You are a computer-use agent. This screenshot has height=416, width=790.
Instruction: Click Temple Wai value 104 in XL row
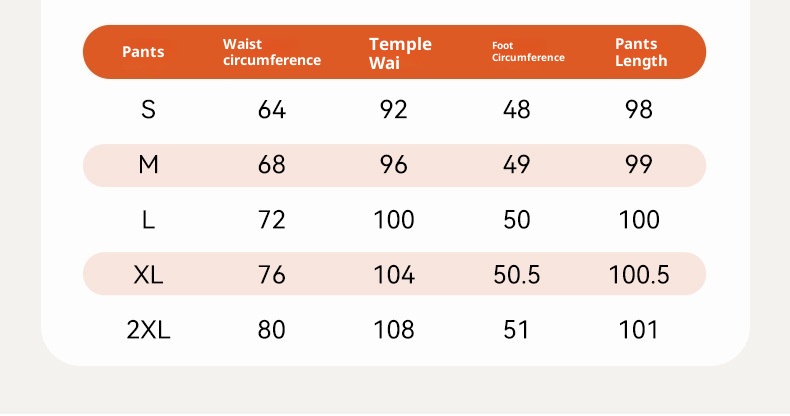394,275
